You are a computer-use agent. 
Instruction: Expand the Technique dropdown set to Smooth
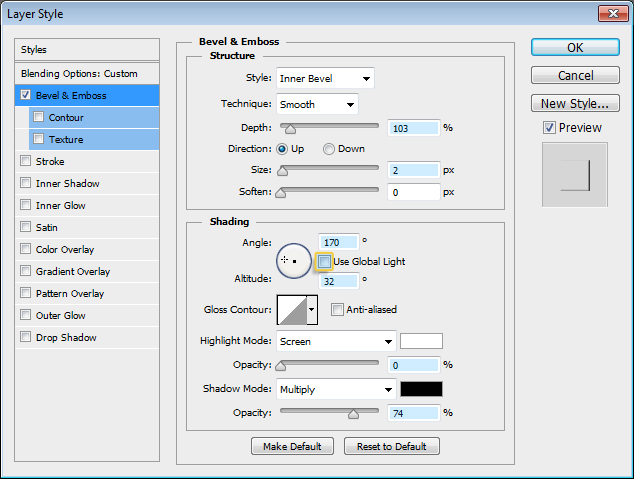[318, 105]
